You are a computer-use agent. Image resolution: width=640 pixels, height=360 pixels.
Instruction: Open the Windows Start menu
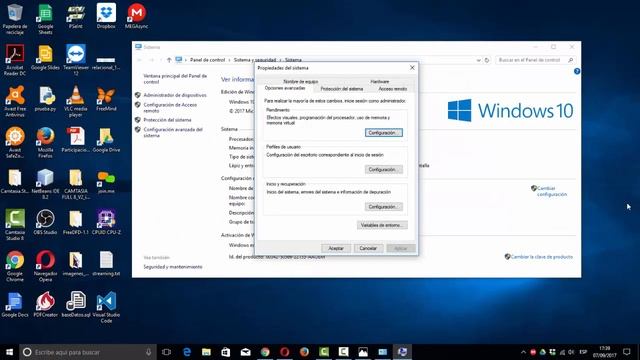point(9,352)
